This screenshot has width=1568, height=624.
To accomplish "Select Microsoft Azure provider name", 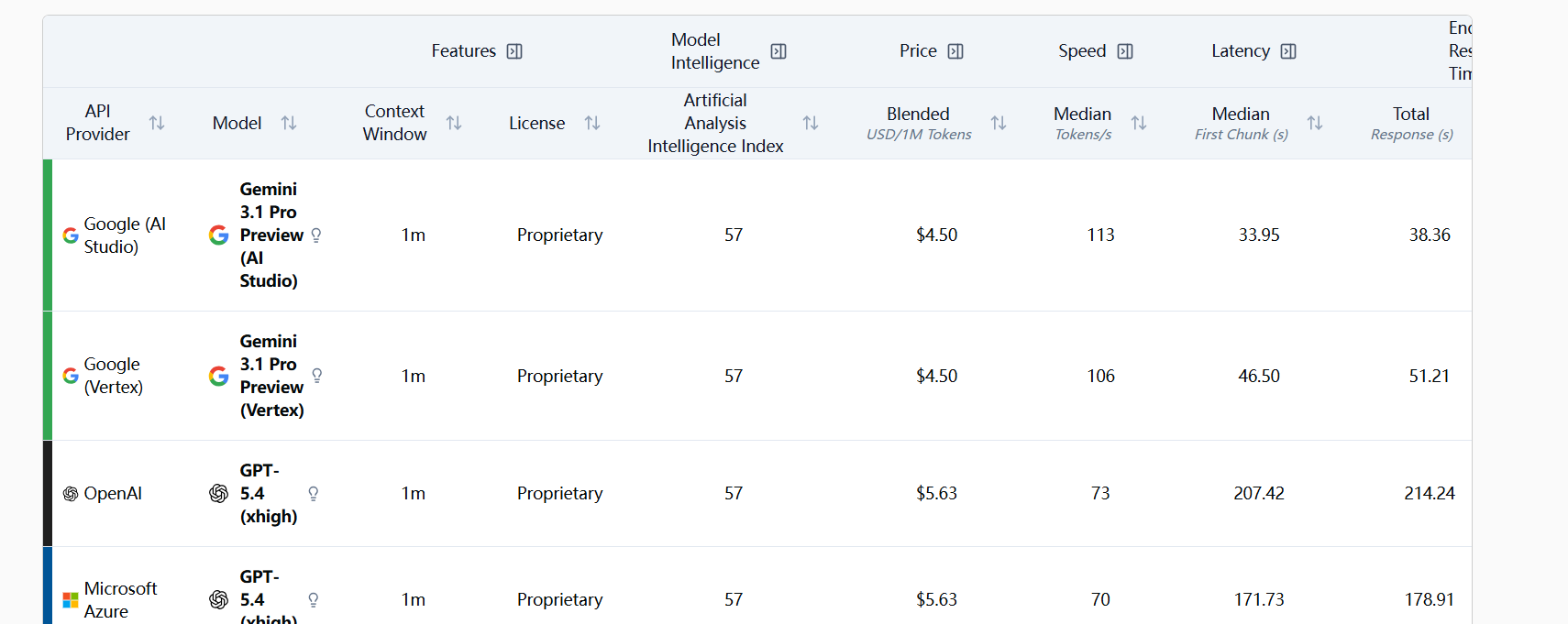I will (x=120, y=600).
